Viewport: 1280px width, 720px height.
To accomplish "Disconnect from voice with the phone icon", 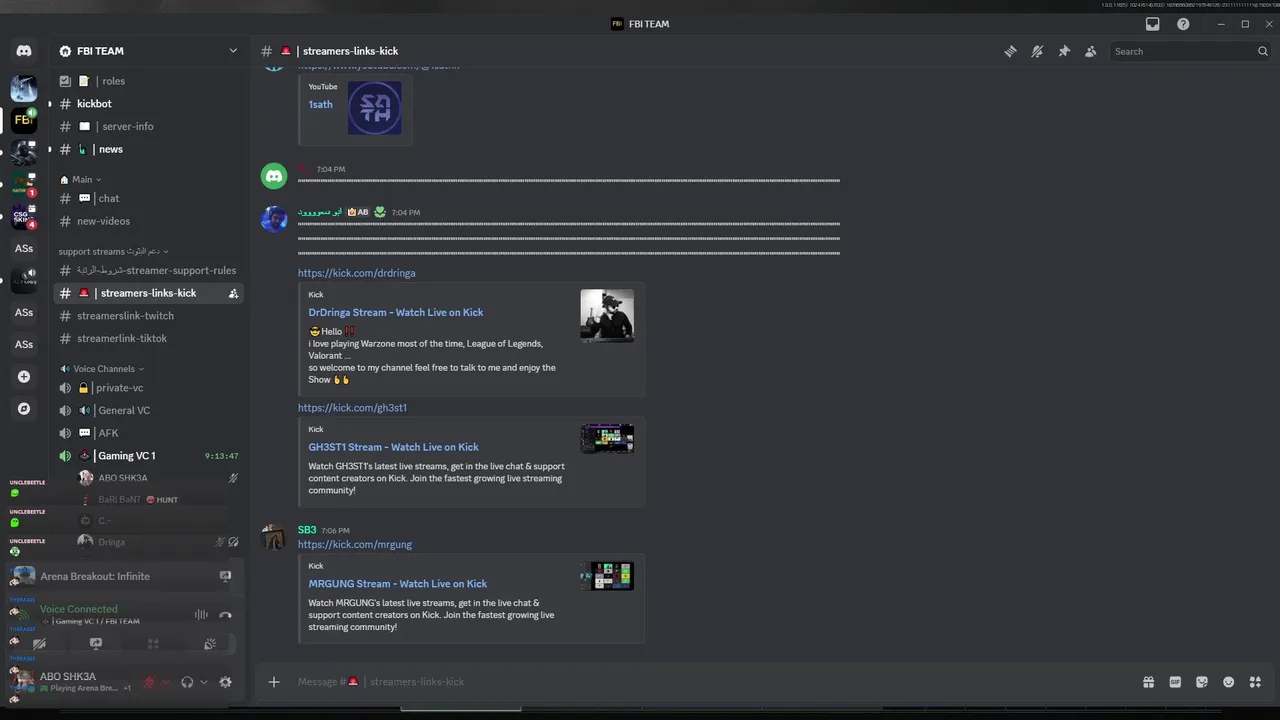I will [x=226, y=615].
